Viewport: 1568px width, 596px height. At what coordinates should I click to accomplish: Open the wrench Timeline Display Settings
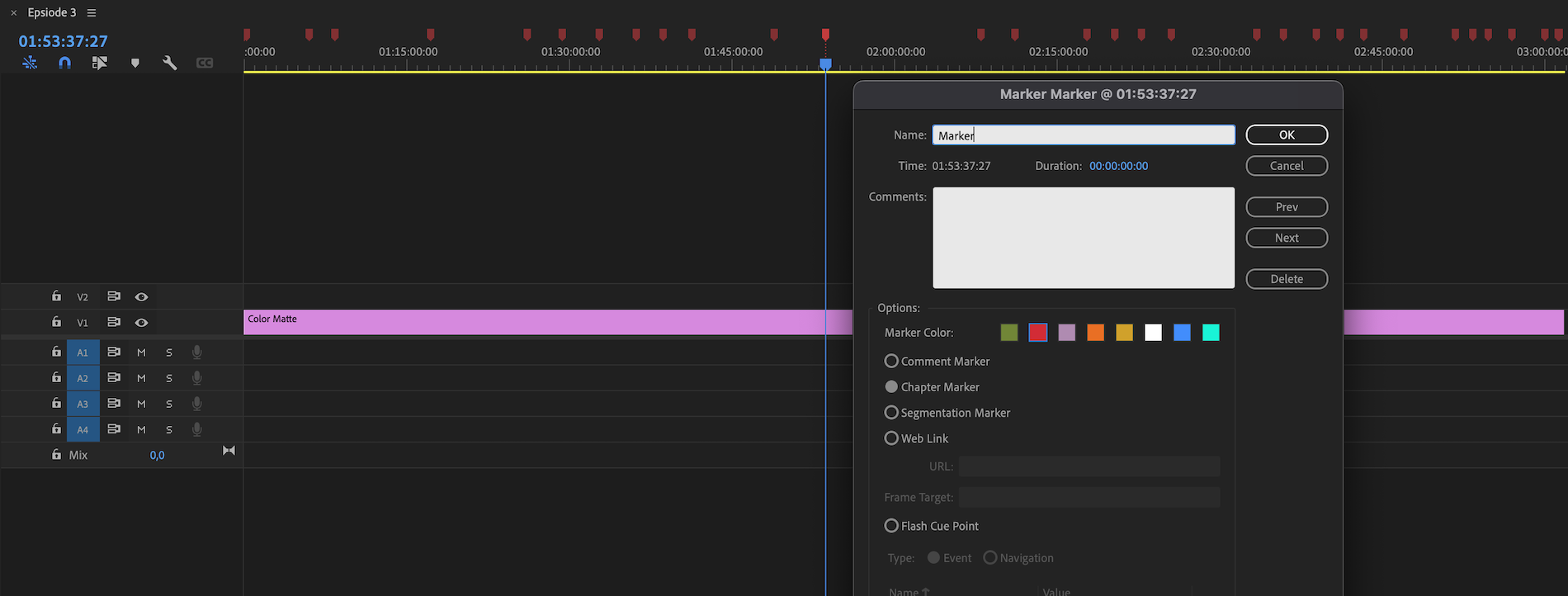[x=170, y=63]
